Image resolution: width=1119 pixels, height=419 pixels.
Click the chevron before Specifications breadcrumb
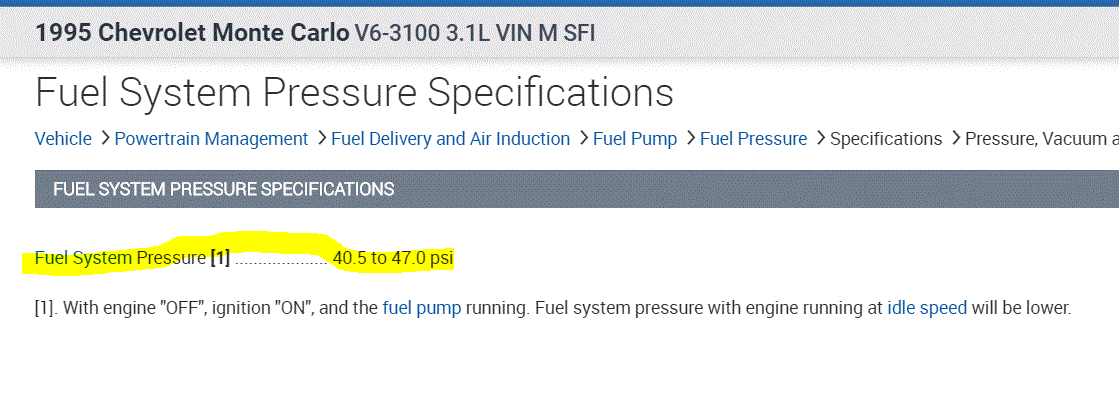coord(820,139)
